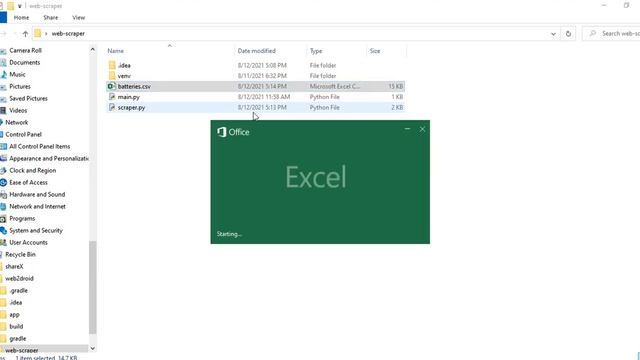Open Music in navigation pane
Screen dimensions: 640x360
[17, 74]
